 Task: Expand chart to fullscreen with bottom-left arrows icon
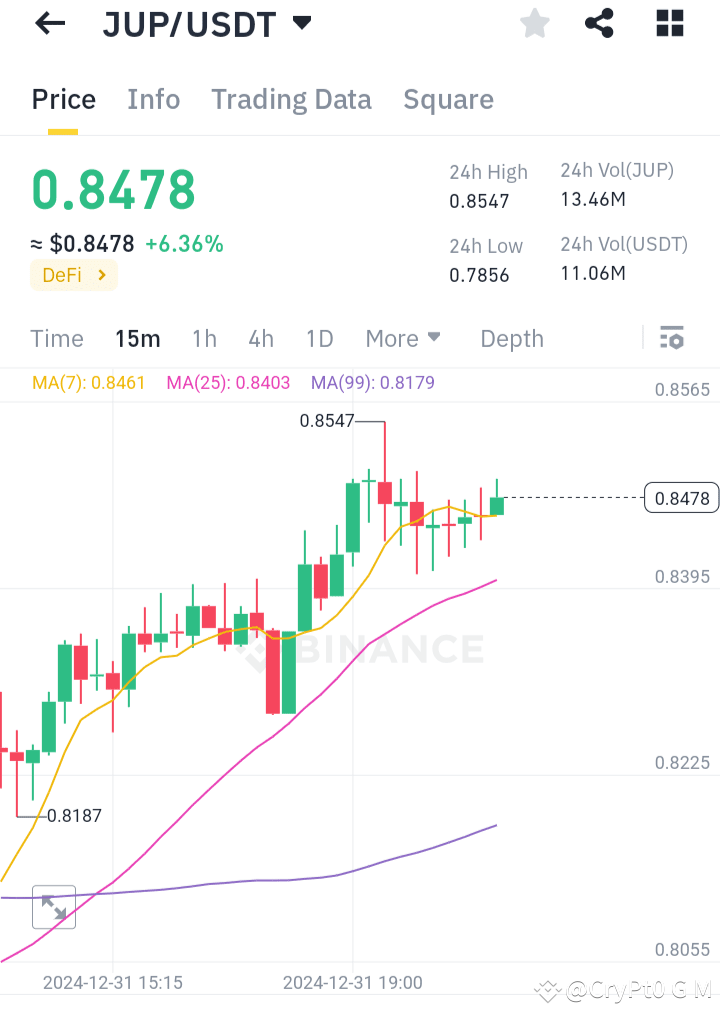53,907
